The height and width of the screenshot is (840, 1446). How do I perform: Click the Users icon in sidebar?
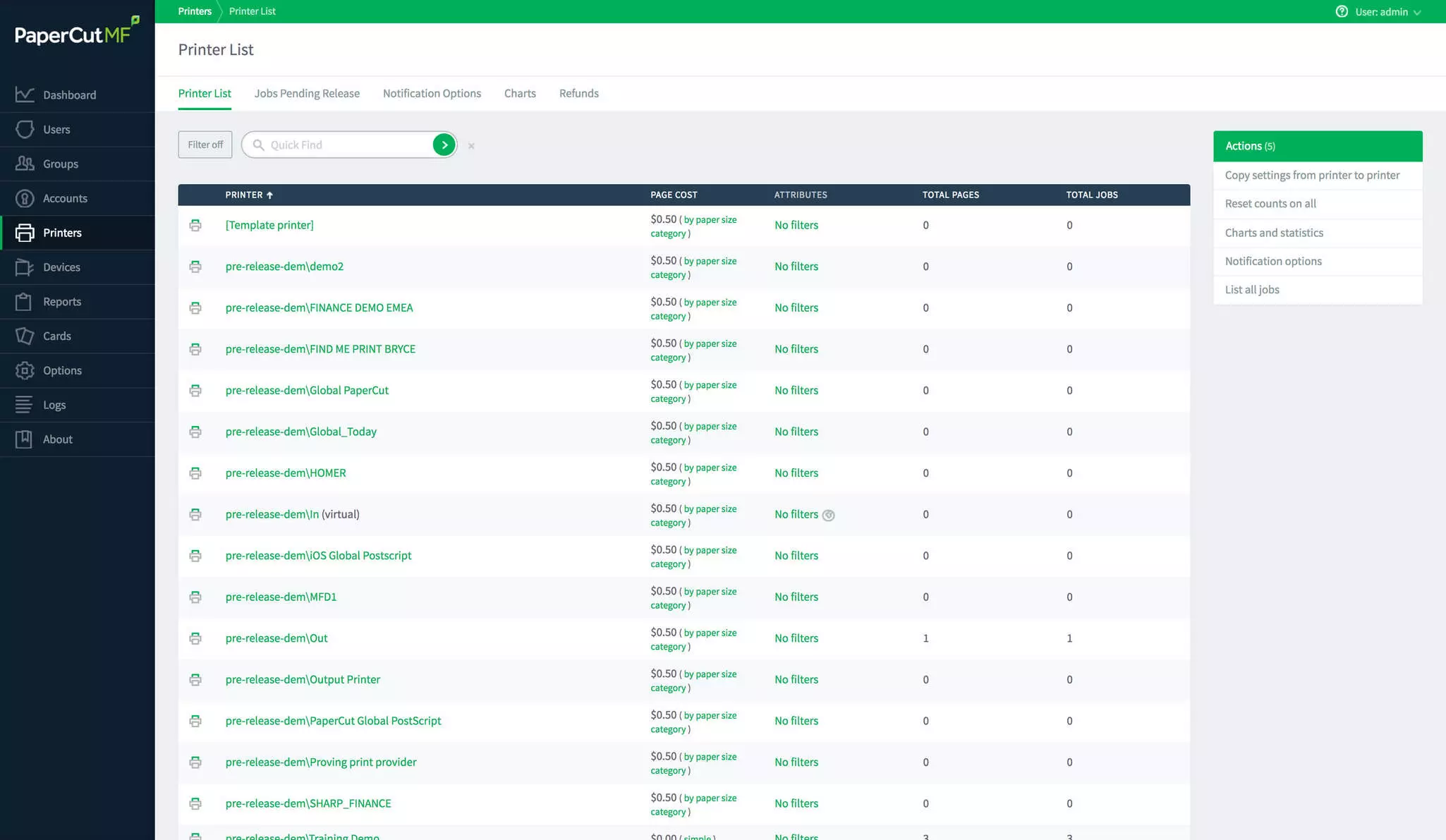[x=25, y=129]
